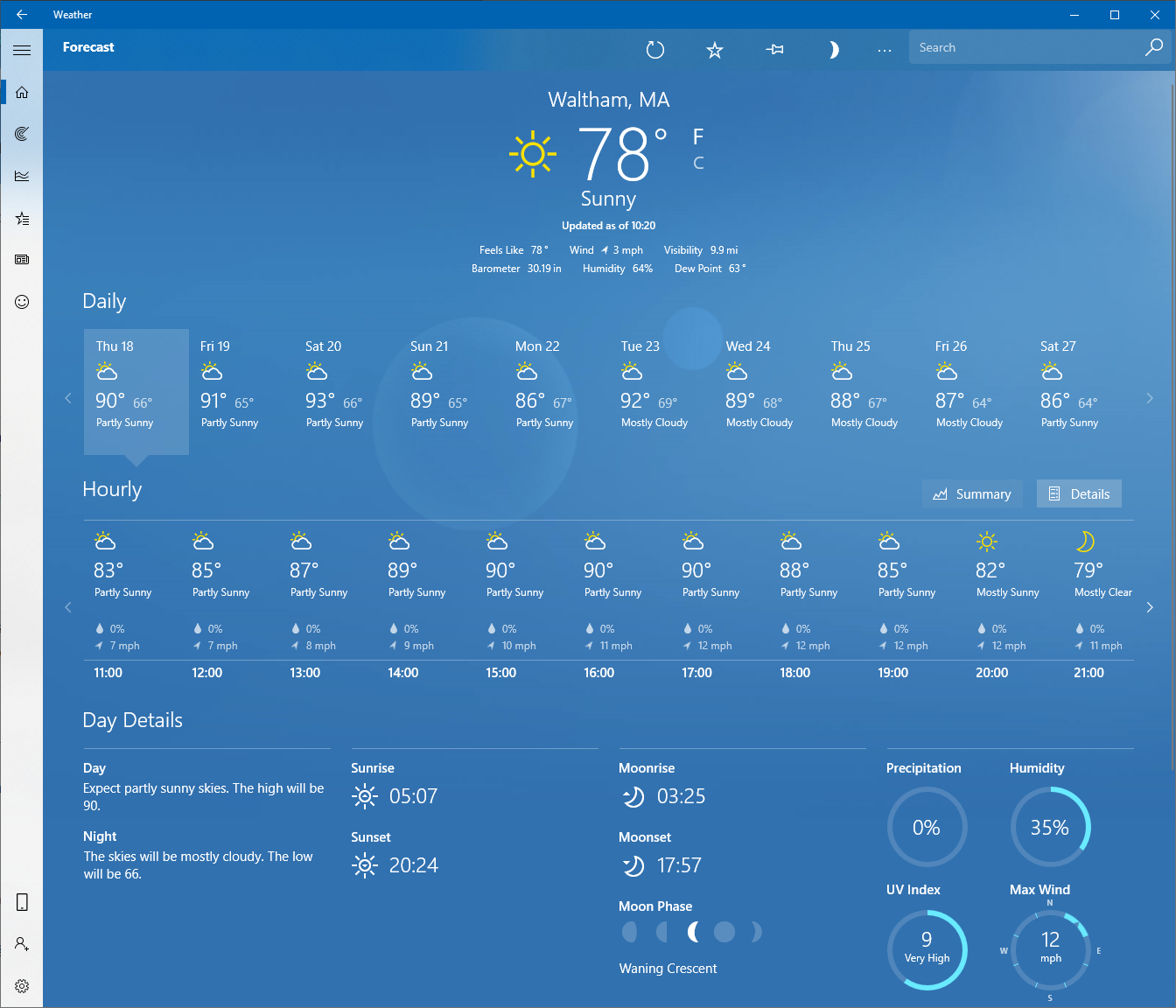Minimize the Weather window
Viewport: 1176px width, 1008px height.
[x=1074, y=14]
